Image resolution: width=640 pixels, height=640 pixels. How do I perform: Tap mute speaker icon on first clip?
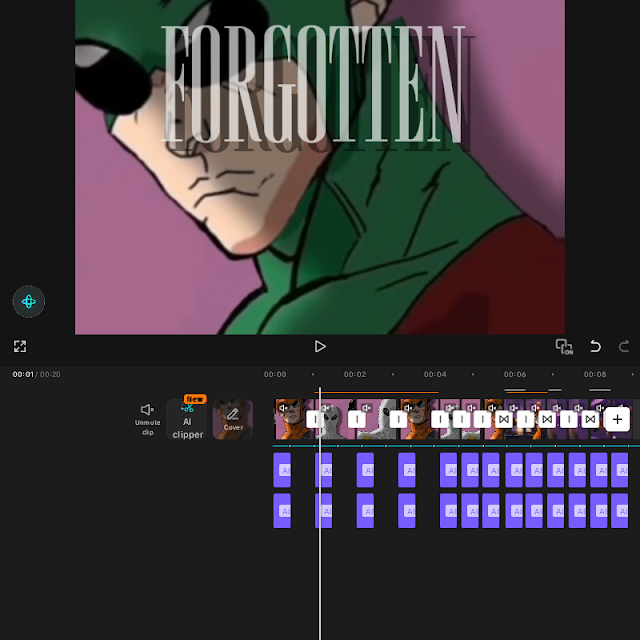click(x=283, y=407)
